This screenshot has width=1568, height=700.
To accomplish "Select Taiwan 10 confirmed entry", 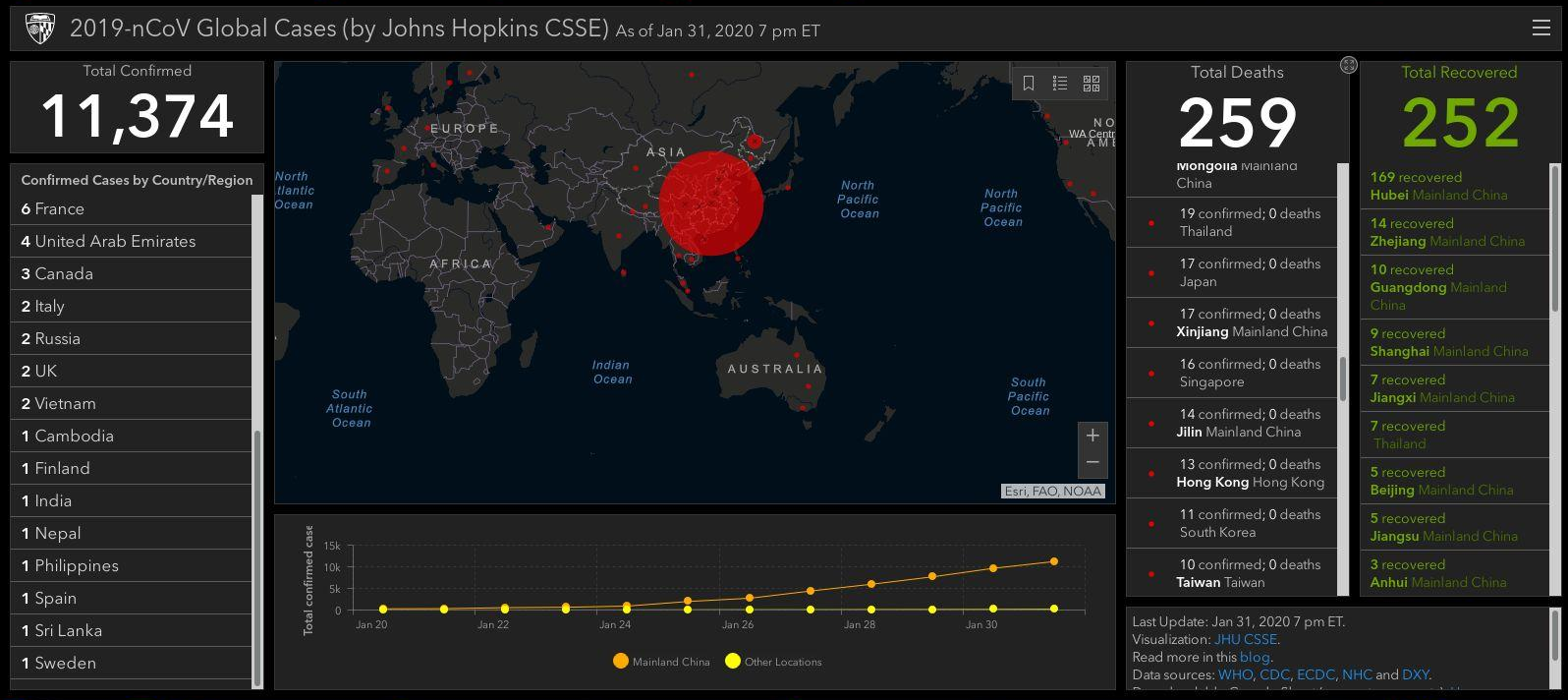I will tap(1231, 573).
